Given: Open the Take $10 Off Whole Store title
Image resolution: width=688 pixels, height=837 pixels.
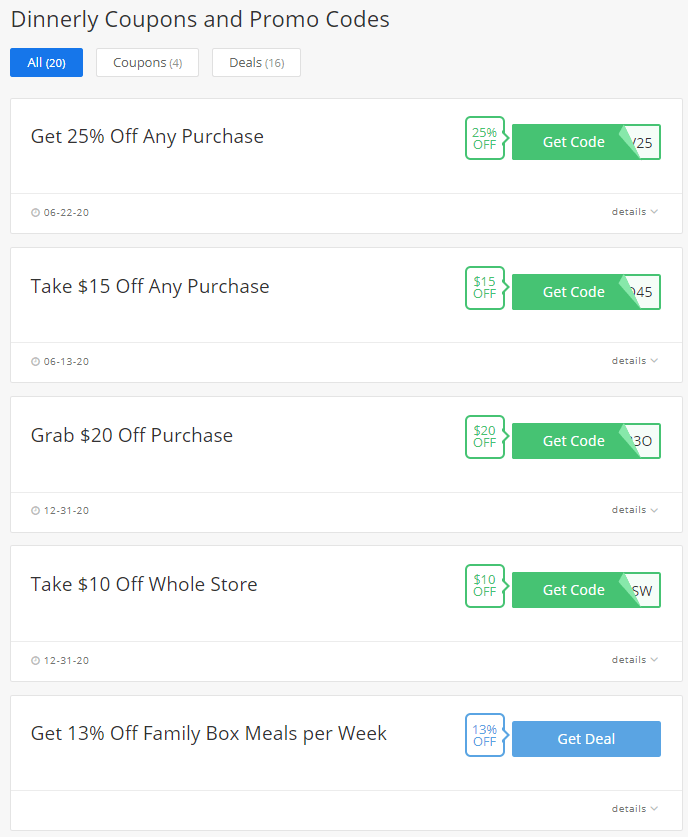Looking at the screenshot, I should [144, 584].
